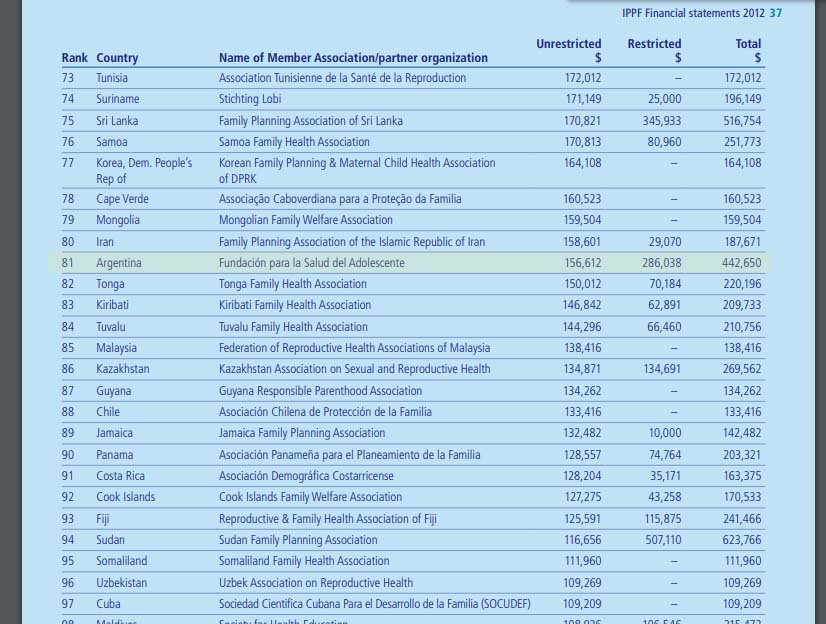This screenshot has height=624, width=826.
Task: Select 'Jamaica Family Planning Association' entry
Action: (302, 433)
